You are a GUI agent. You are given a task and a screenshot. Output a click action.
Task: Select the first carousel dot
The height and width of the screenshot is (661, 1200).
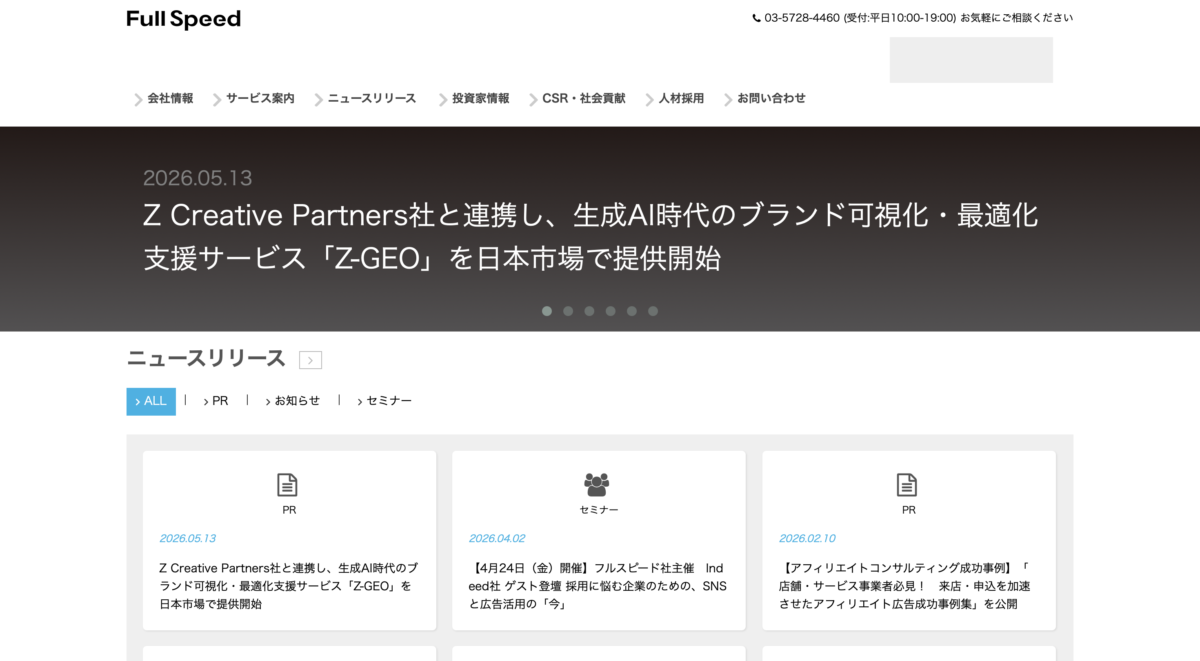[547, 311]
